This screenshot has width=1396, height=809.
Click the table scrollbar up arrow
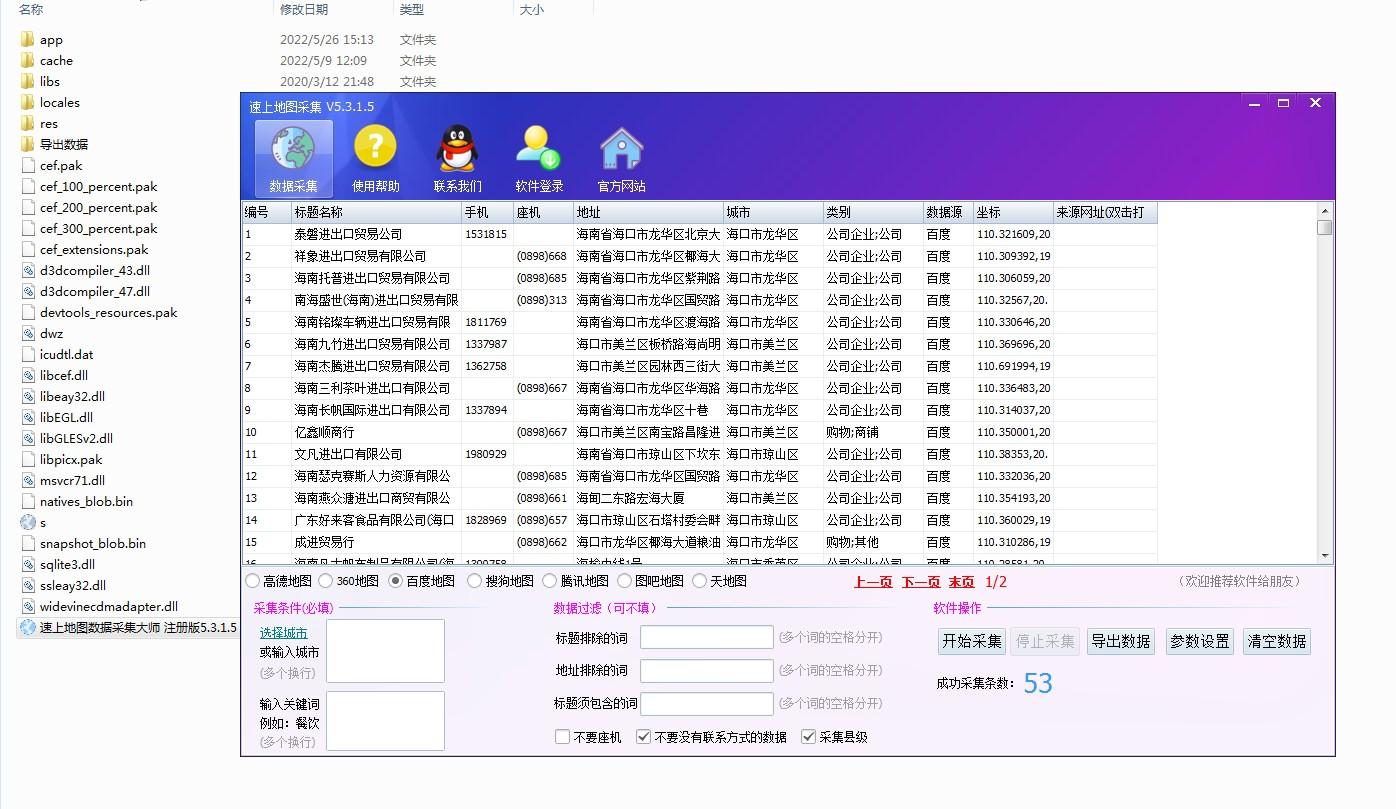1325,211
